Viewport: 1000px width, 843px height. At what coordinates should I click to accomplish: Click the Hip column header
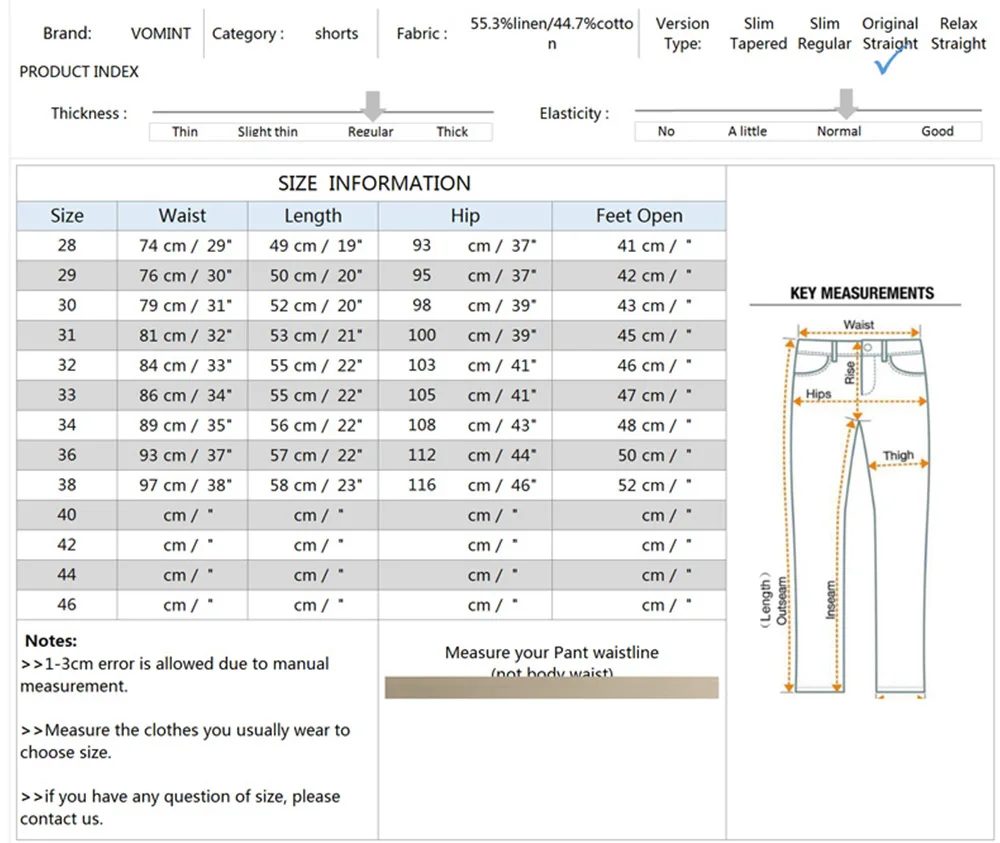(465, 216)
